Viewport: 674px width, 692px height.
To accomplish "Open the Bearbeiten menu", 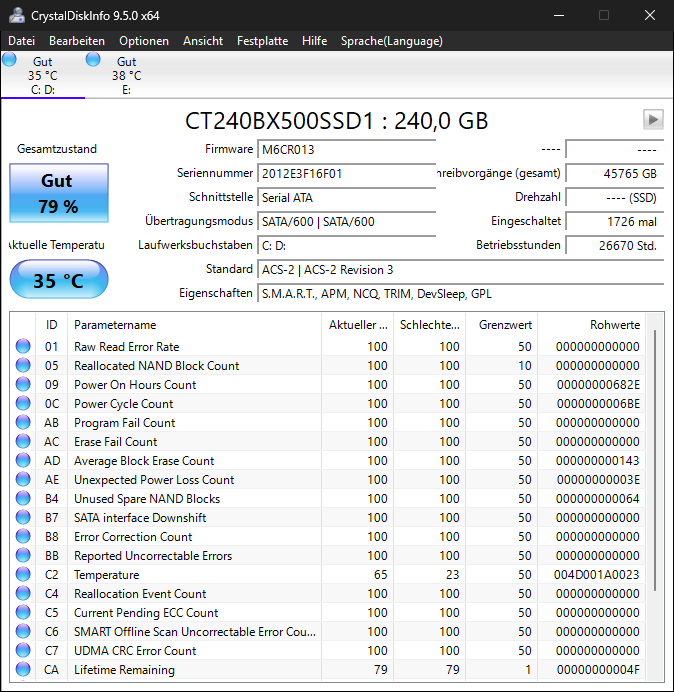I will click(x=77, y=41).
